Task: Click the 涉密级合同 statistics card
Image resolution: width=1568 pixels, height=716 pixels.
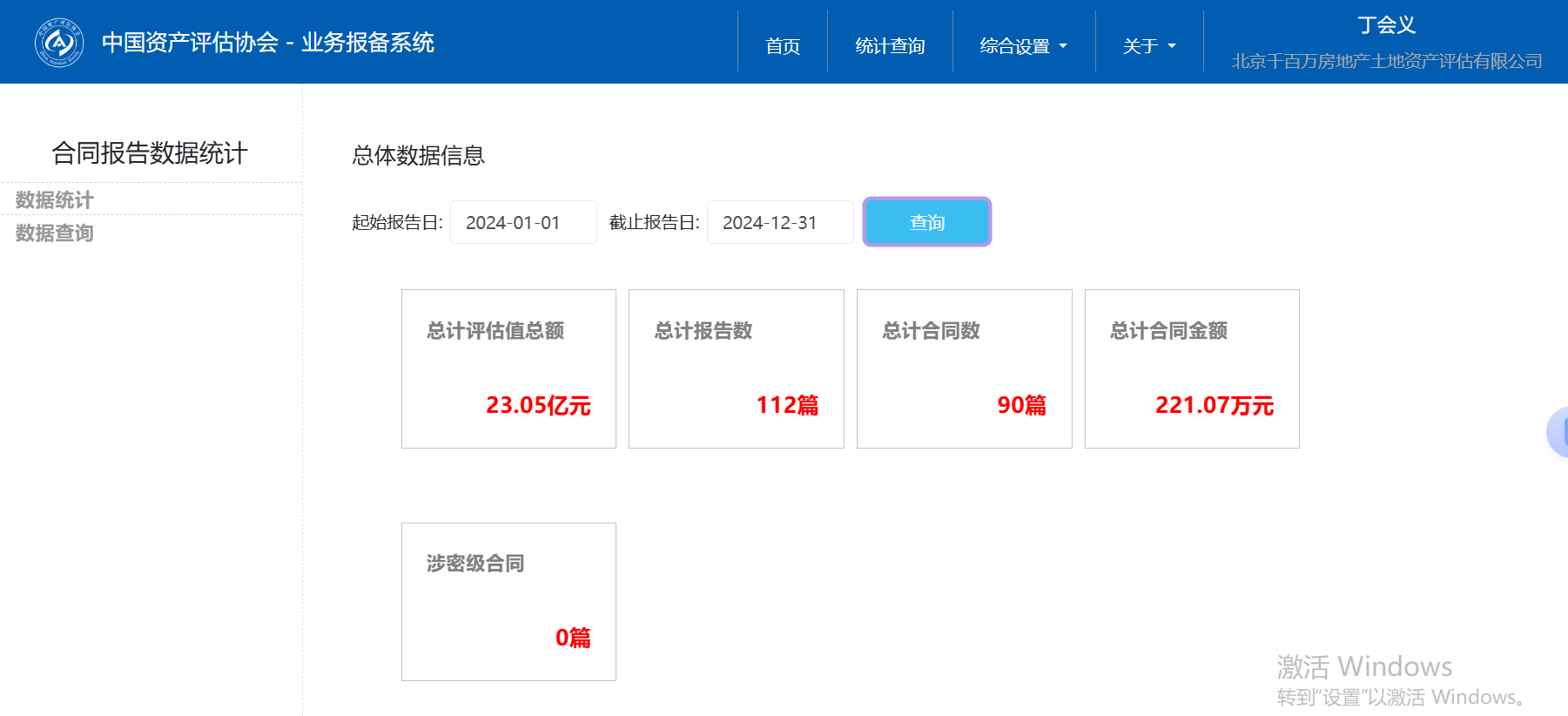Action: pos(508,601)
